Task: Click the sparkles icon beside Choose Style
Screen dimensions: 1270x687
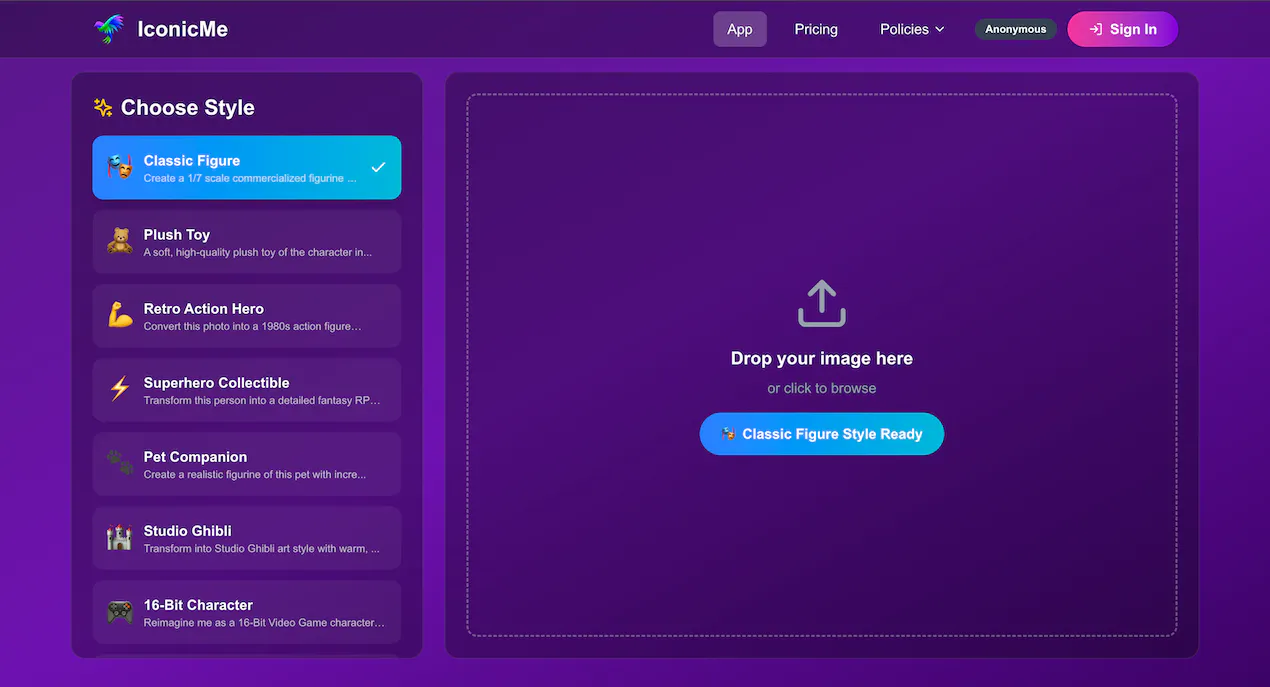Action: 103,107
